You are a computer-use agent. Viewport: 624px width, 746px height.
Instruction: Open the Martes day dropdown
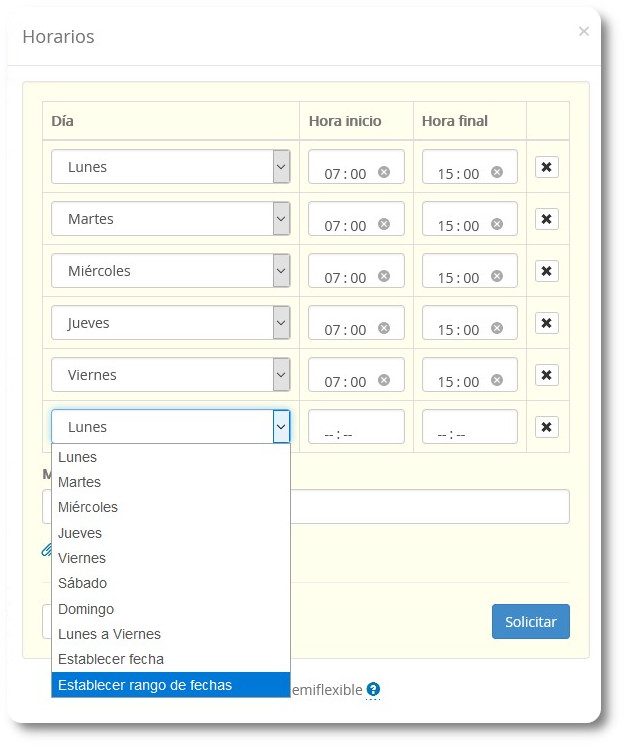170,219
